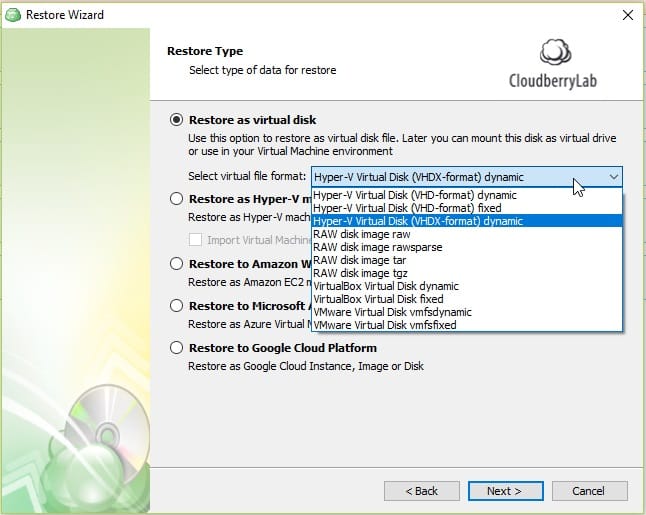
Task: Select the Restore as virtual disk option
Action: coord(176,120)
